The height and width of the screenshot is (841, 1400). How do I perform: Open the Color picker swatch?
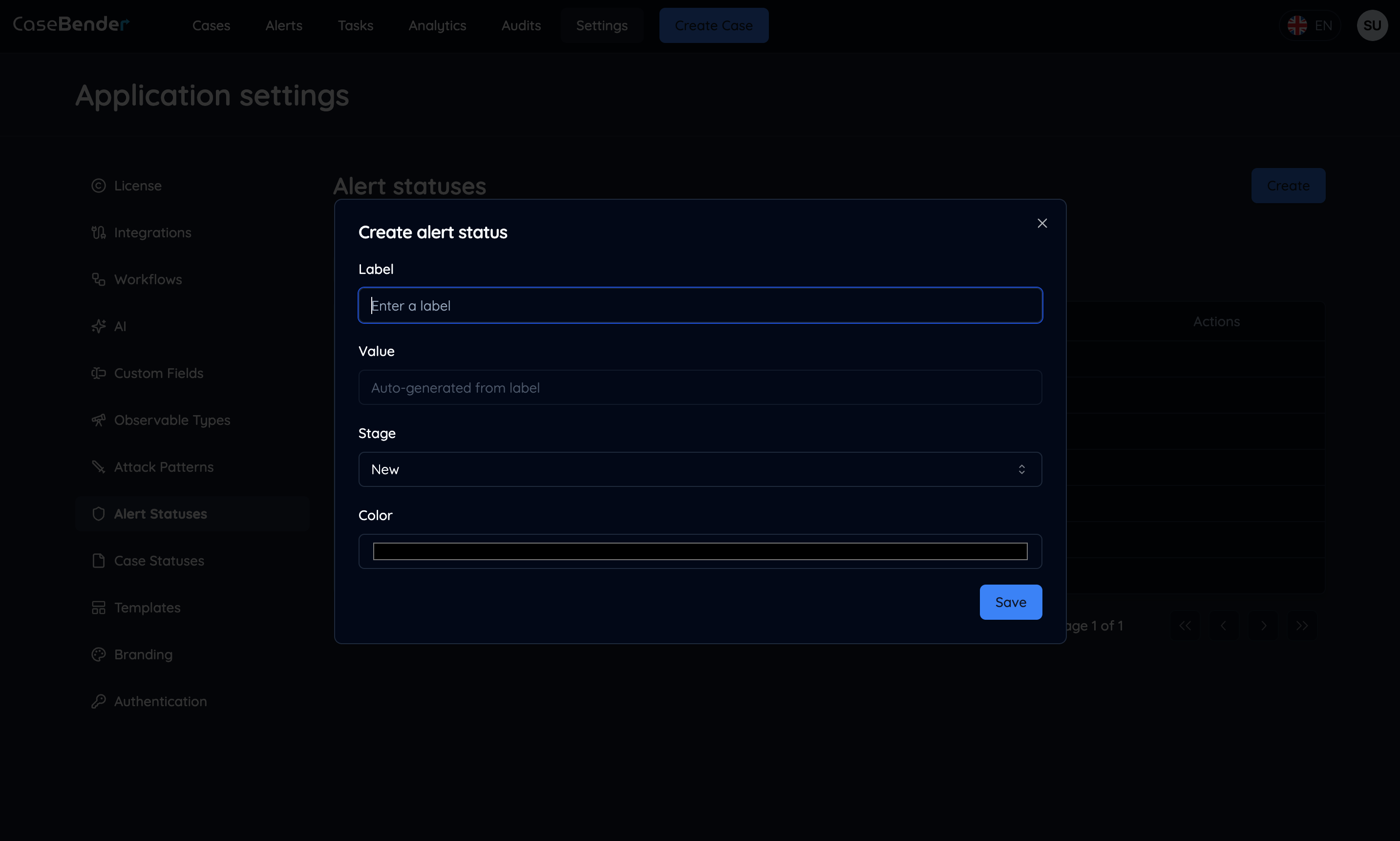700,550
